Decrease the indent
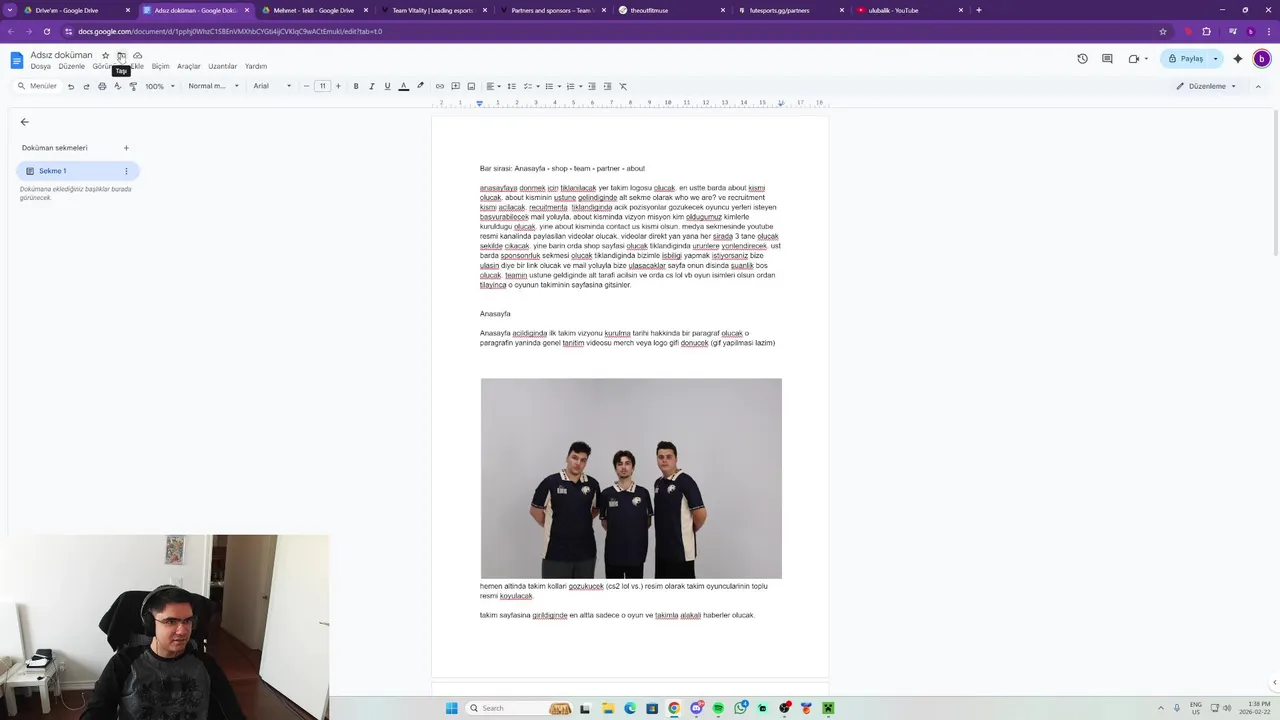Viewport: 1280px width, 720px height. (591, 86)
